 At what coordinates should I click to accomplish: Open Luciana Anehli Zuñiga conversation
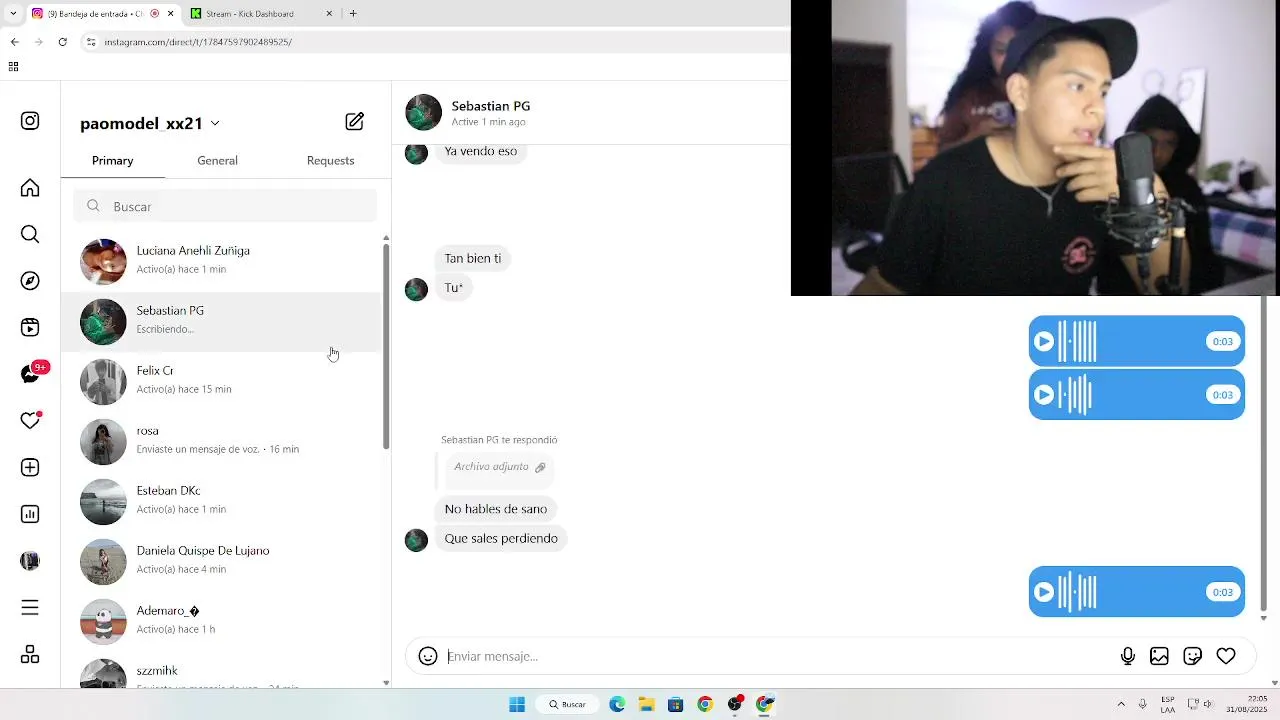click(220, 261)
